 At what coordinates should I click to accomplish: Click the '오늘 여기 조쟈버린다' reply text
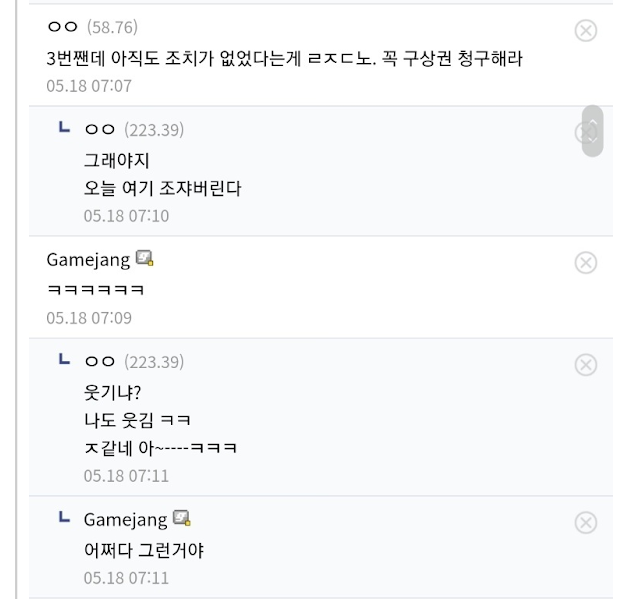[x=162, y=188]
